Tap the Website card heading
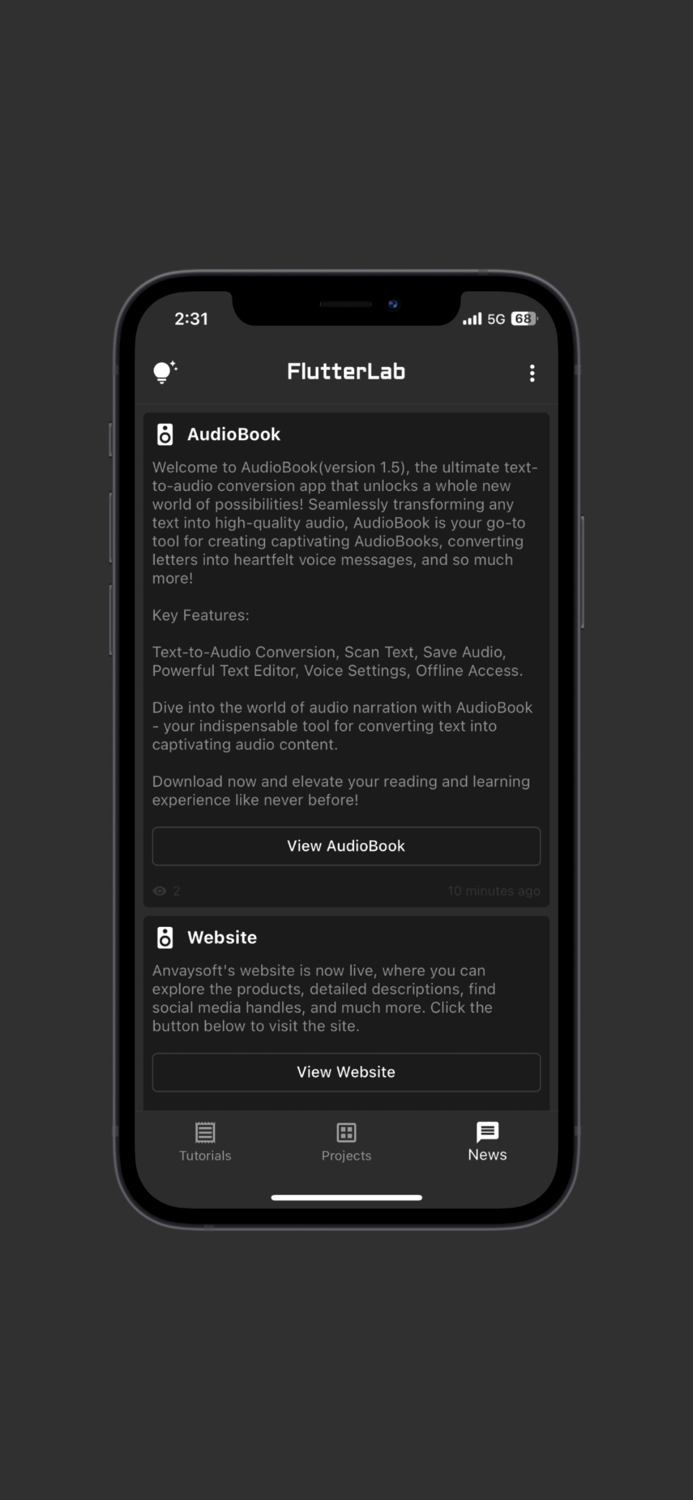The height and width of the screenshot is (1500, 693). point(222,937)
